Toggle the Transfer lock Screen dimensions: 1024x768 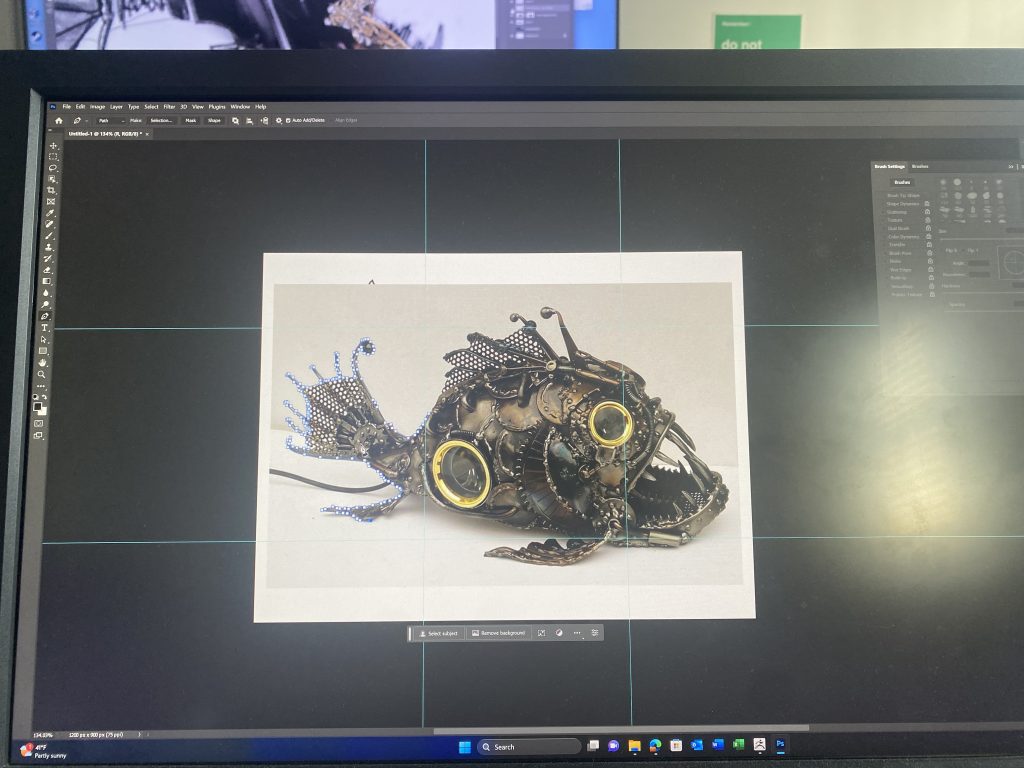tap(929, 245)
